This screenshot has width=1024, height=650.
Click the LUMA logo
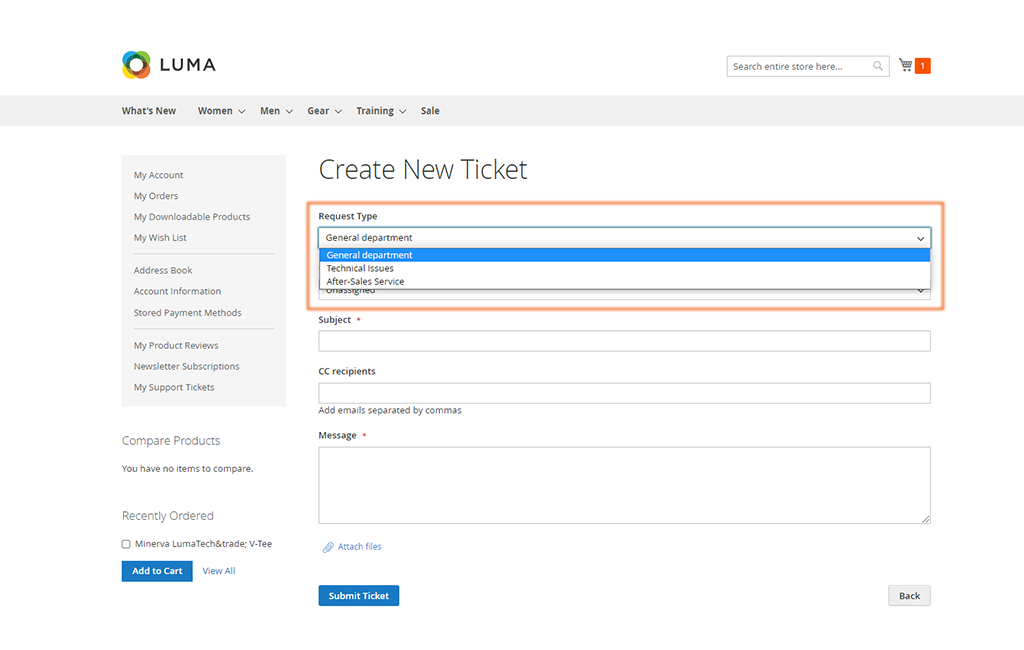pos(168,65)
